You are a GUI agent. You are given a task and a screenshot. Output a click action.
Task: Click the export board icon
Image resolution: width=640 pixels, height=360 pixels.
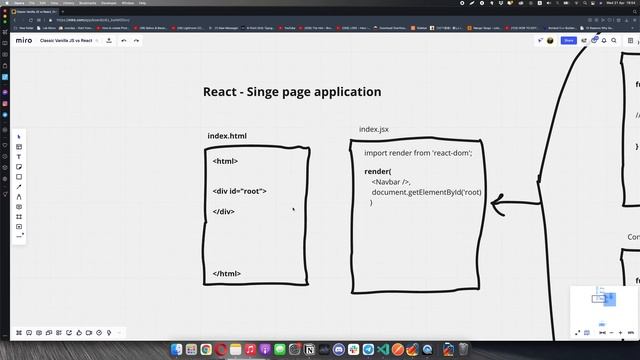109,40
